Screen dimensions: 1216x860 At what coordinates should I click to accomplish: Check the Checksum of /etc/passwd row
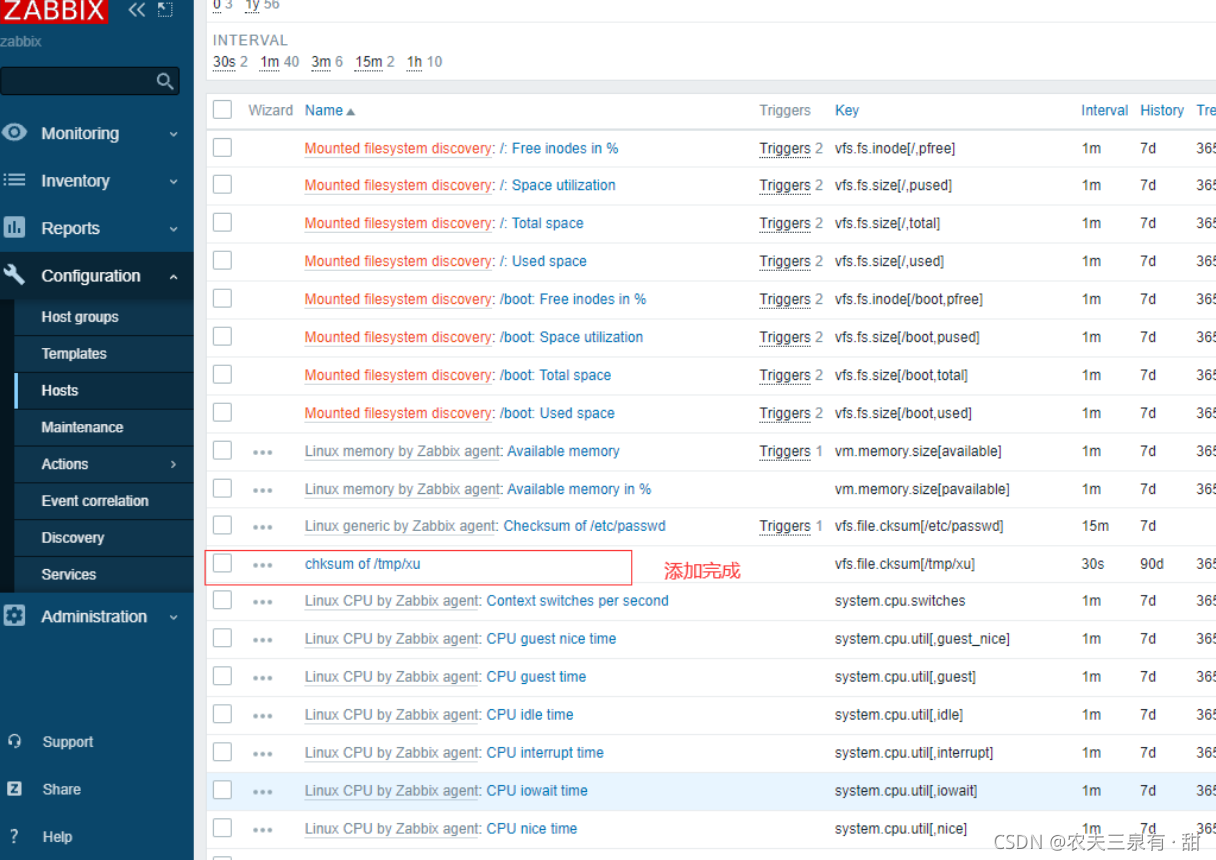222,525
